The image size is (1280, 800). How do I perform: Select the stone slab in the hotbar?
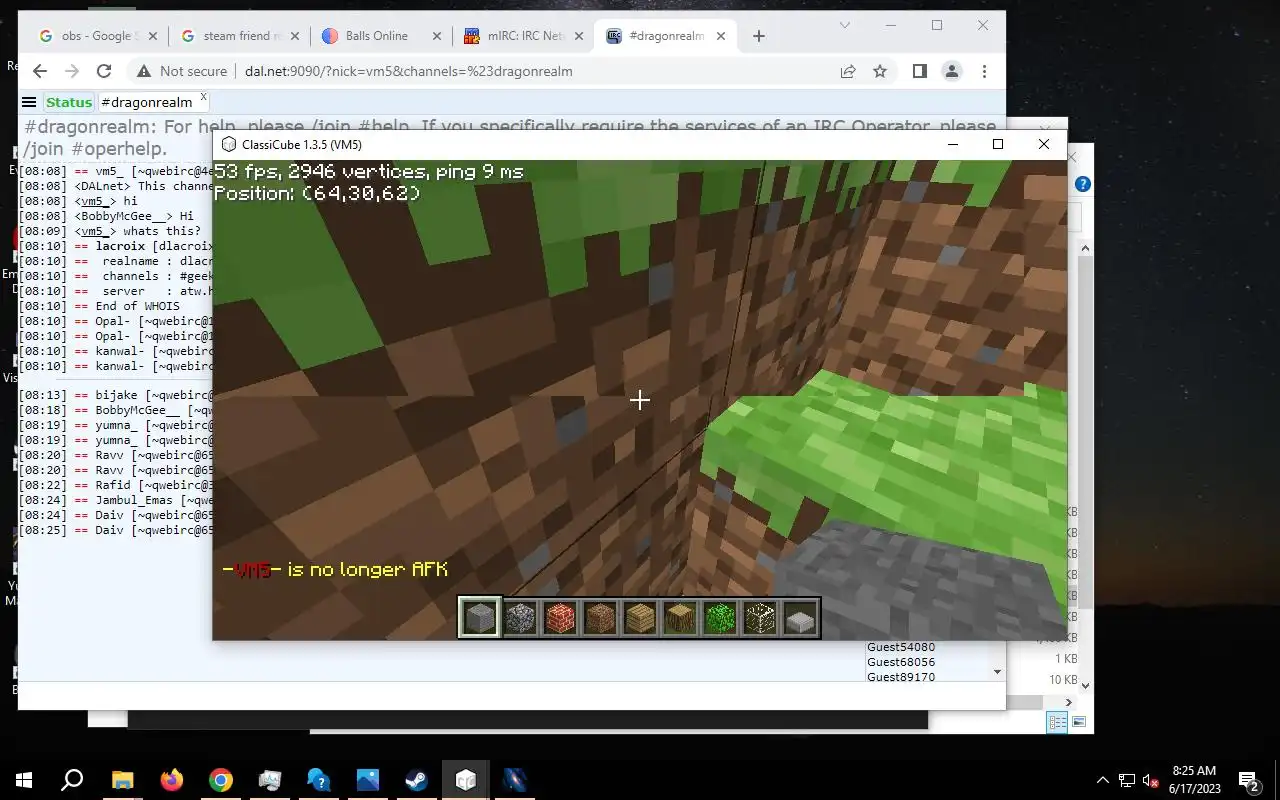[x=800, y=620]
